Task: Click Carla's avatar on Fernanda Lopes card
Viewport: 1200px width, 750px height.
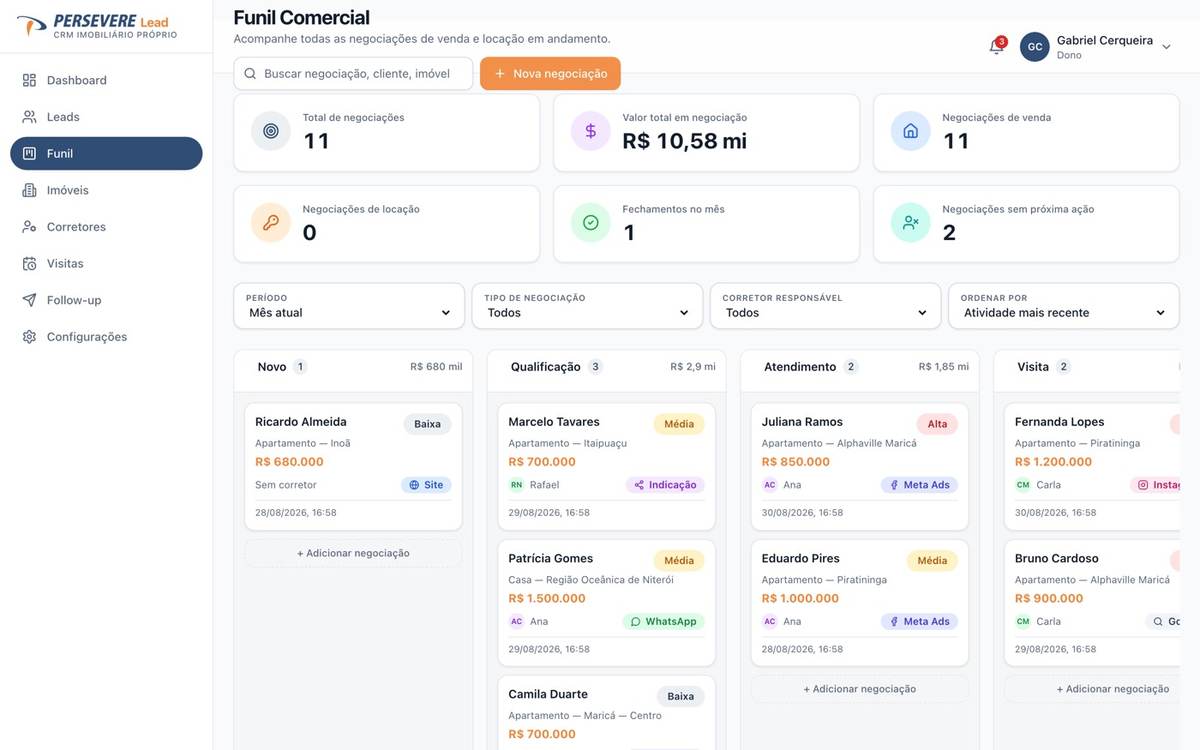Action: point(1023,485)
